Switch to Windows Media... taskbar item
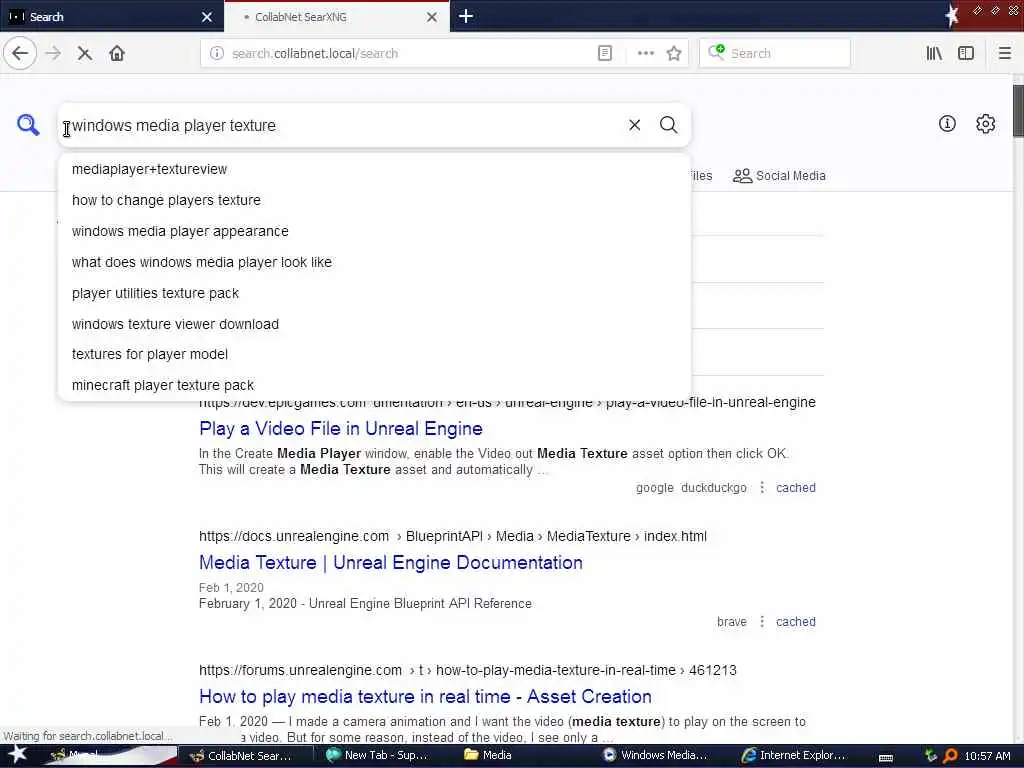 coord(655,756)
